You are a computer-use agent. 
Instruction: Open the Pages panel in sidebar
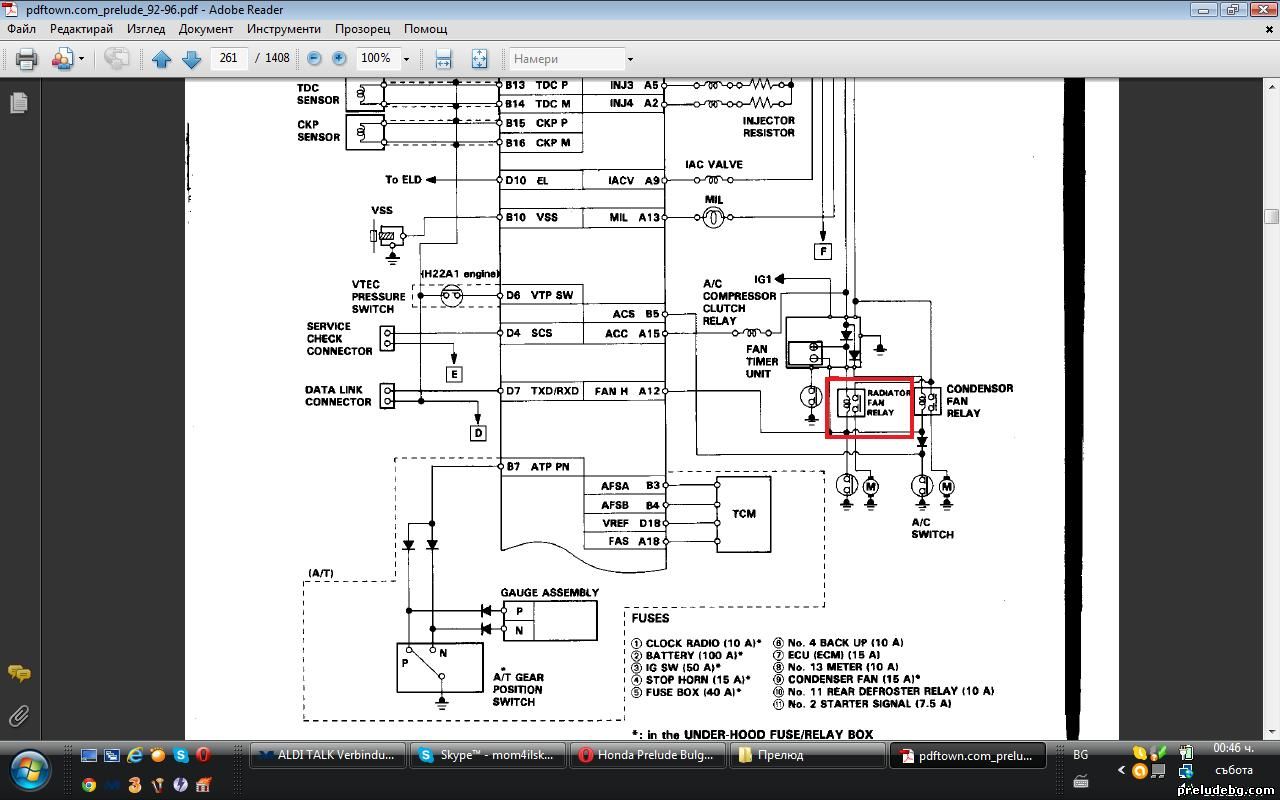18,103
